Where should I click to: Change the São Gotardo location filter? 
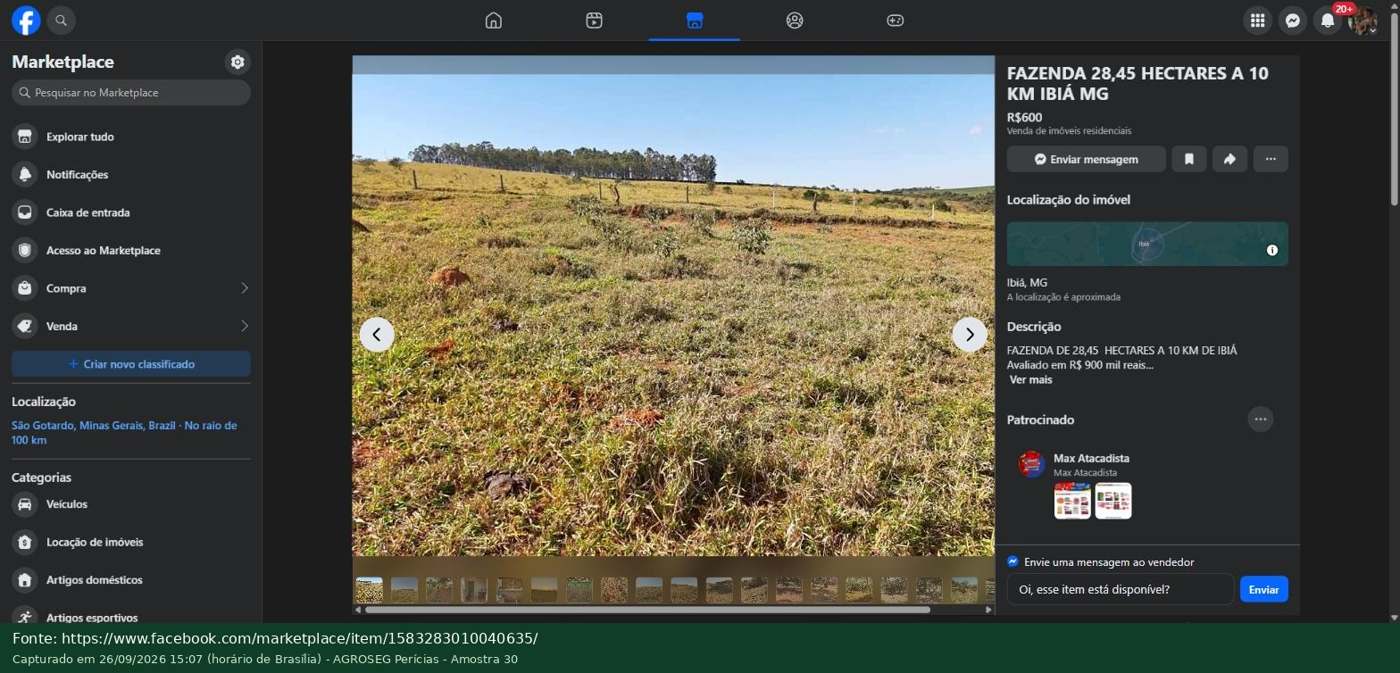coord(124,432)
